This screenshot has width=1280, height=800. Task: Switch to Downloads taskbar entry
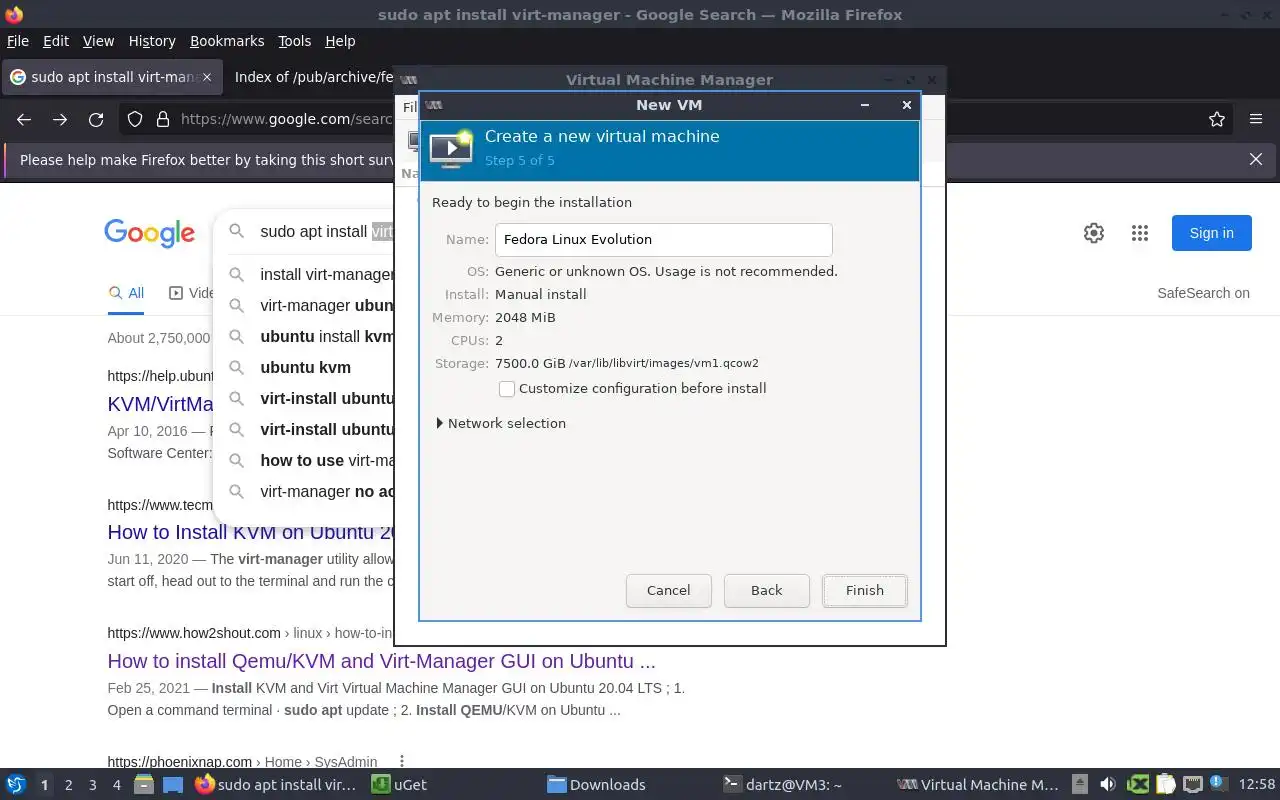pos(596,784)
